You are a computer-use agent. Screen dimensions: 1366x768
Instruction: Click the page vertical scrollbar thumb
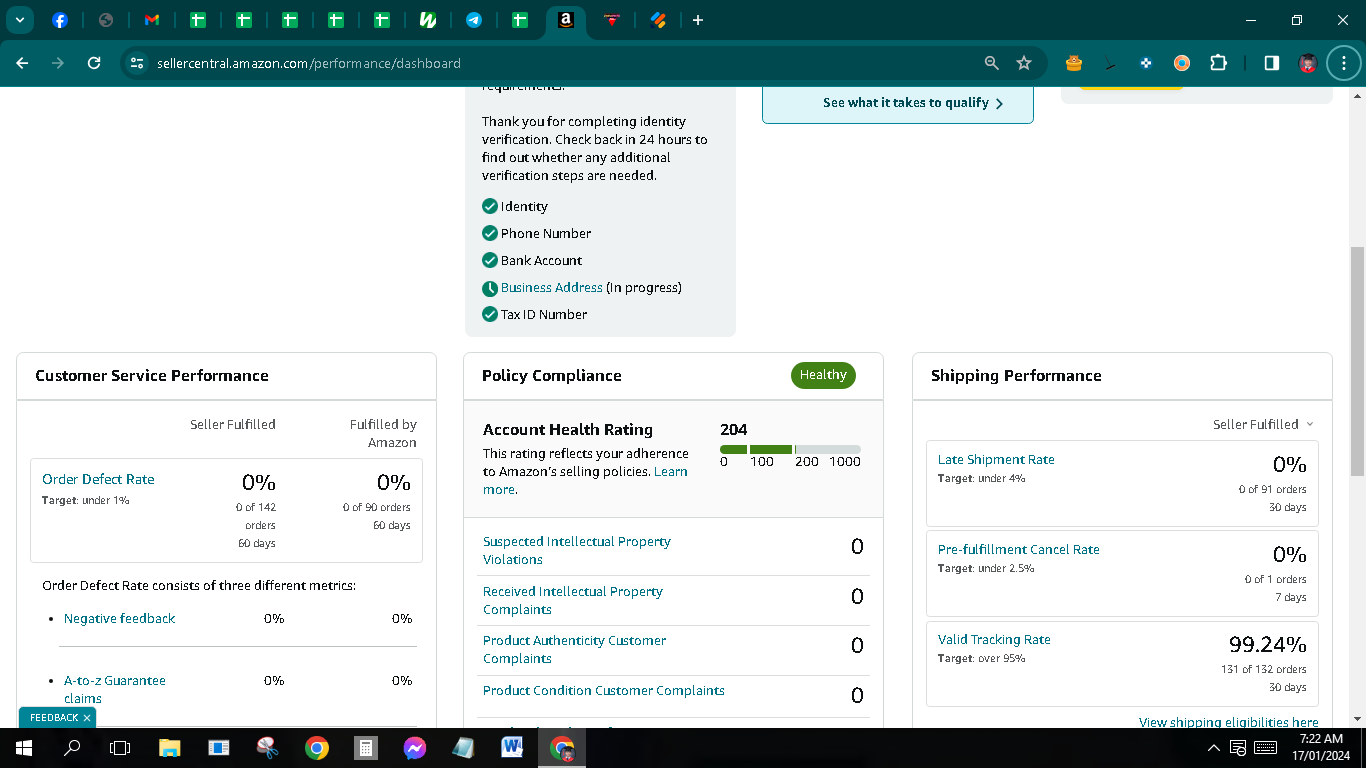(x=1356, y=361)
